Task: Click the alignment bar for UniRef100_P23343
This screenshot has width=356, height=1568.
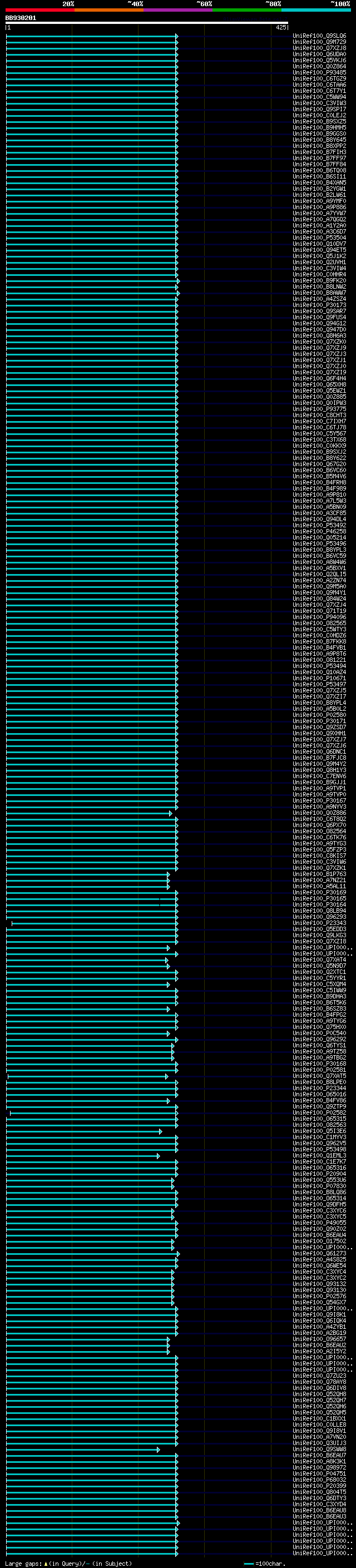Action: click(95, 923)
